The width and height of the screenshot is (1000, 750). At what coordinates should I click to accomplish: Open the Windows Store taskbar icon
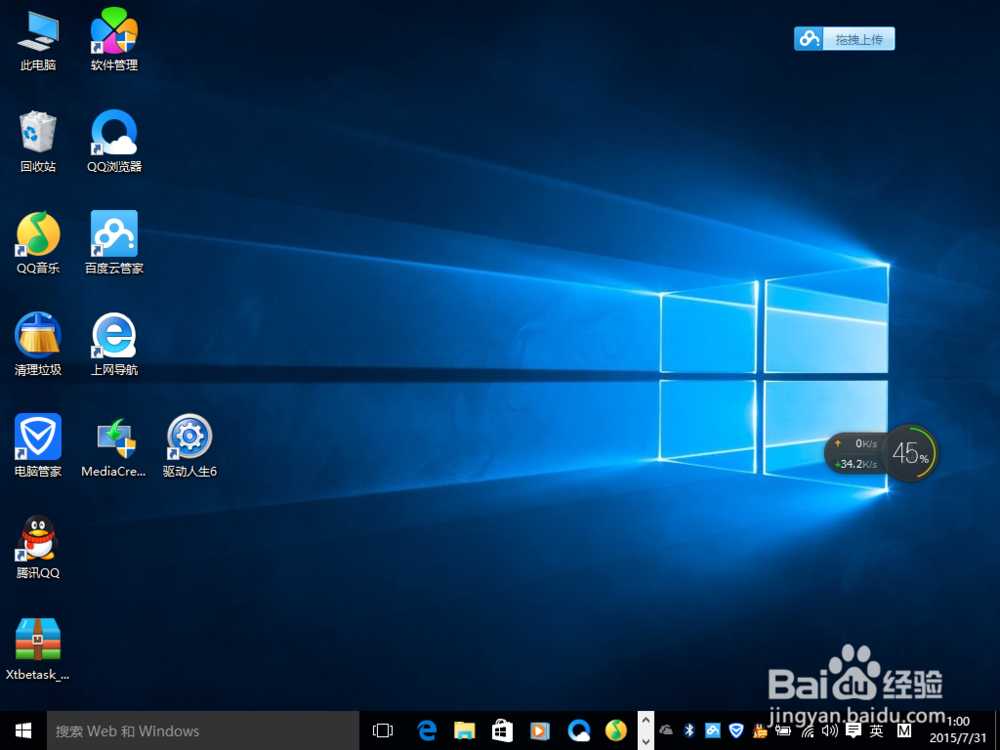(502, 731)
